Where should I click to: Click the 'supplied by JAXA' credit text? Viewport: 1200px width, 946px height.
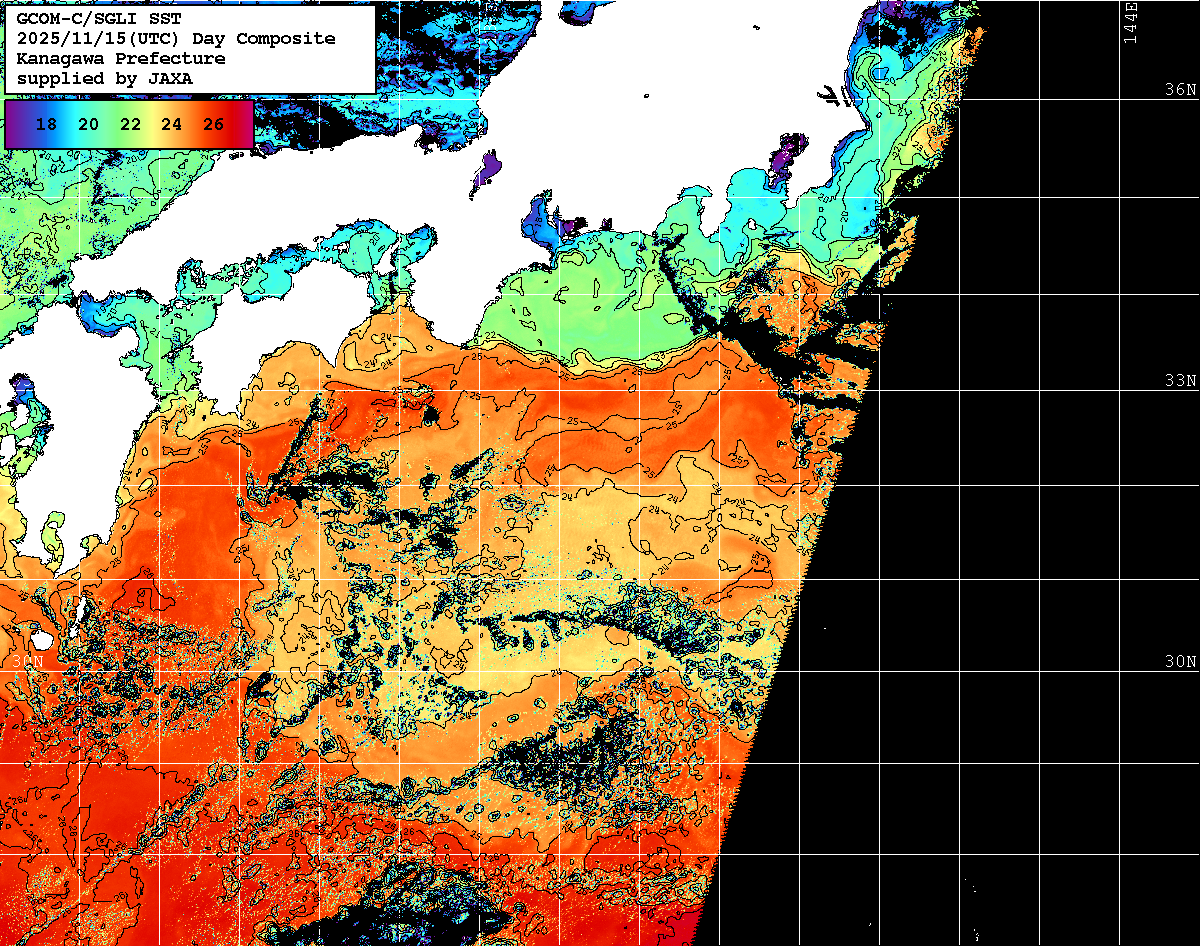(104, 78)
